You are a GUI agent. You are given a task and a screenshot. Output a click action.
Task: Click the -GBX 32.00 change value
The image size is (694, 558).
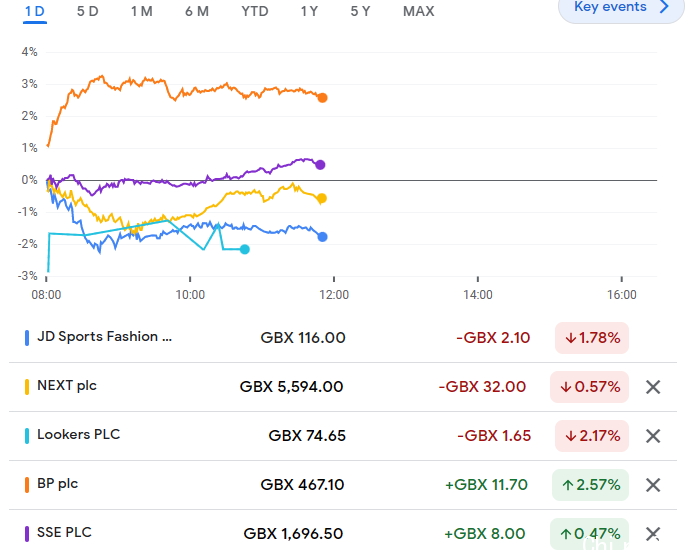point(482,387)
